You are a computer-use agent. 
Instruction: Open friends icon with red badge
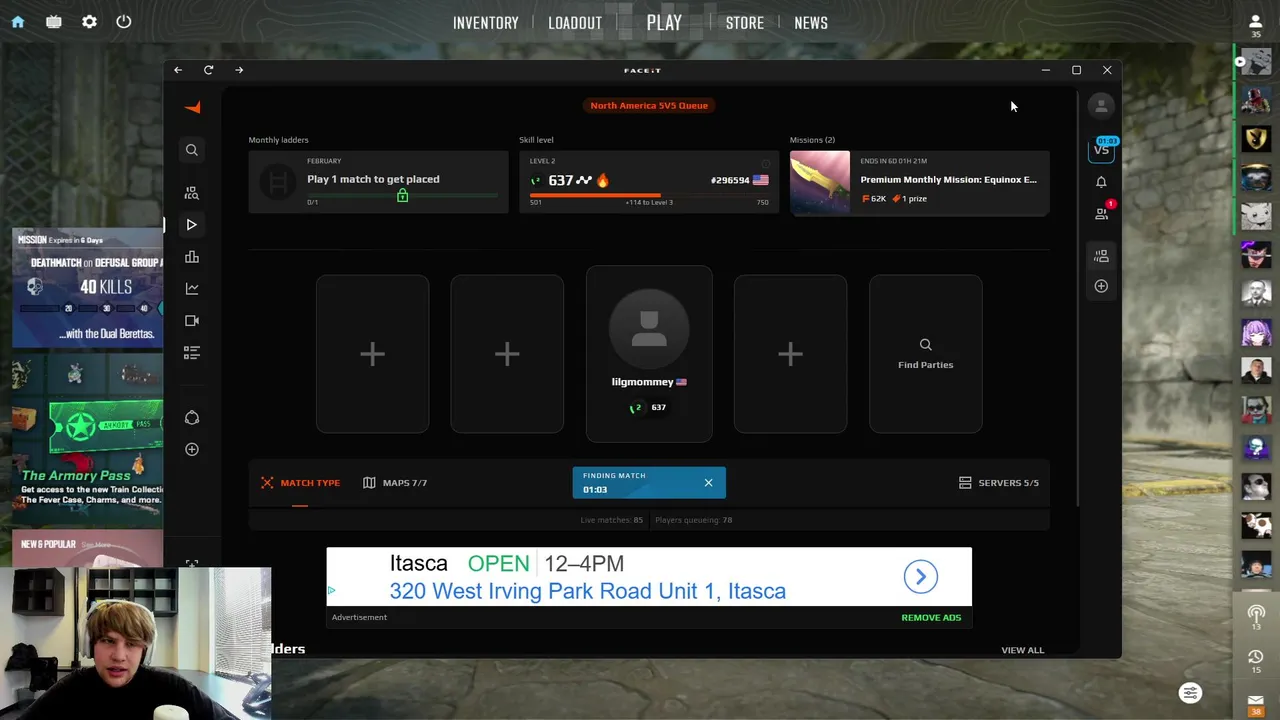1102,213
